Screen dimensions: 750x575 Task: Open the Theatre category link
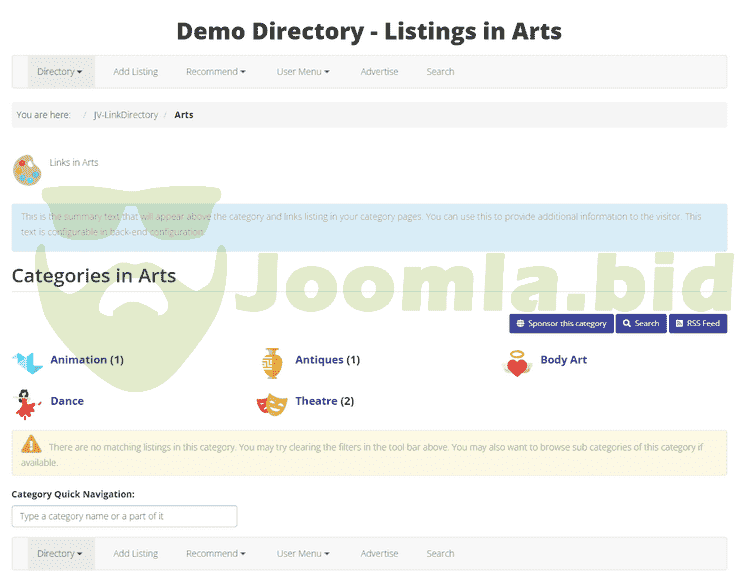coord(316,402)
